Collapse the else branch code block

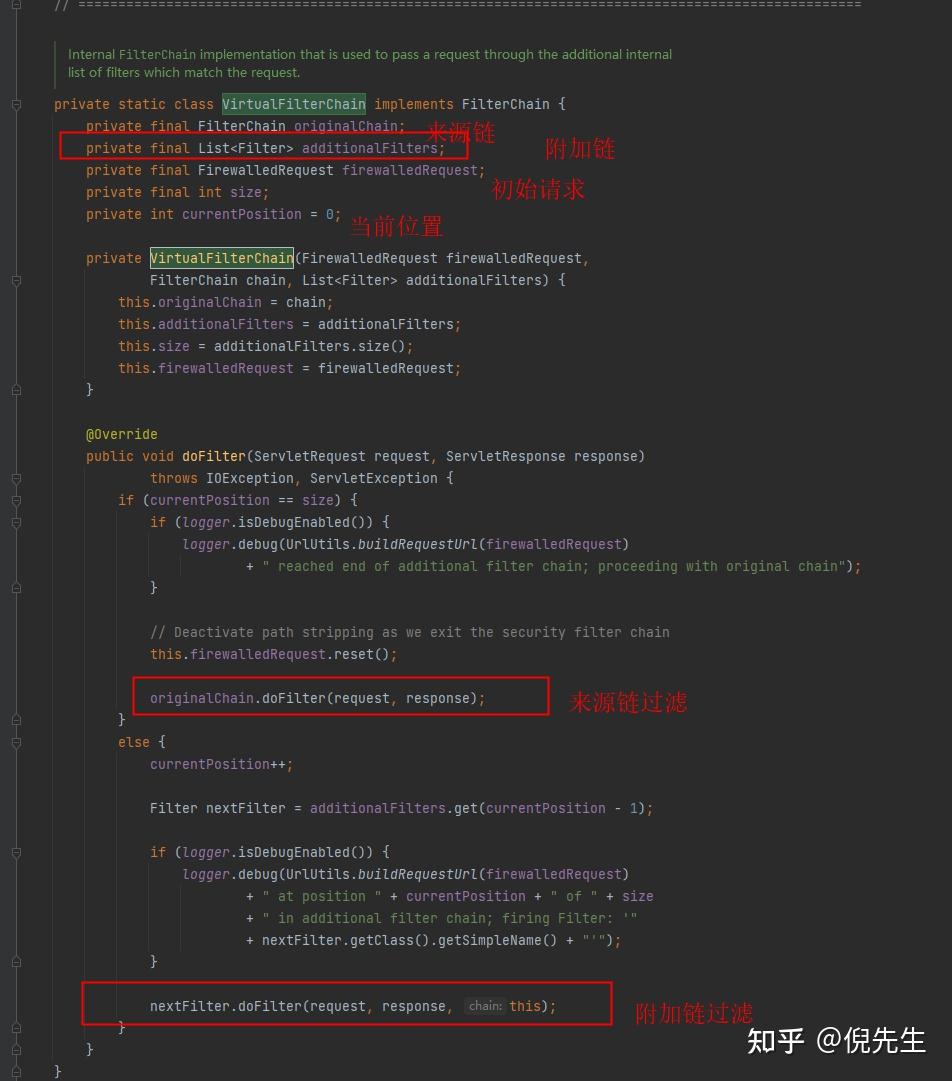click(15, 742)
